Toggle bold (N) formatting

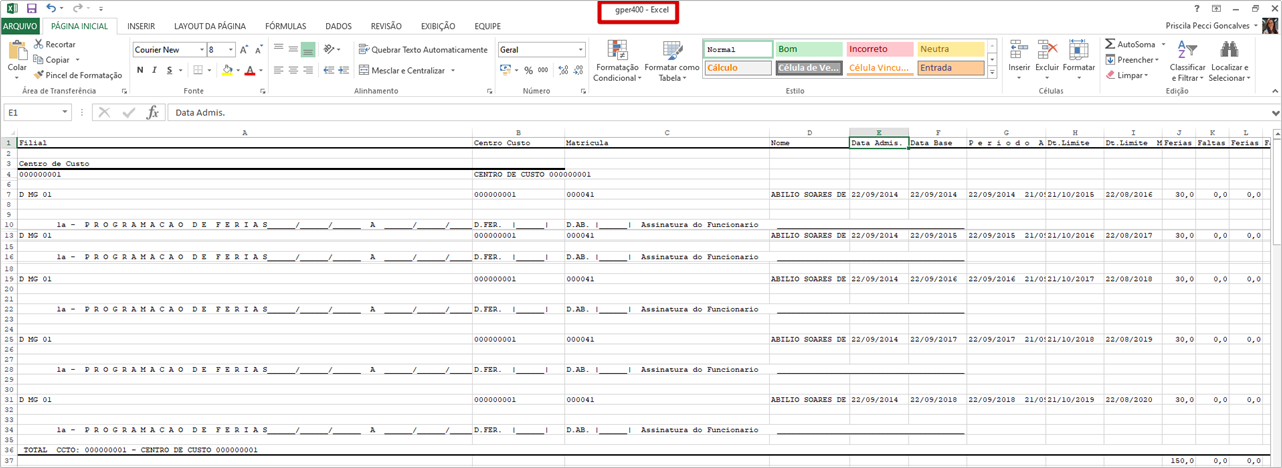point(141,70)
